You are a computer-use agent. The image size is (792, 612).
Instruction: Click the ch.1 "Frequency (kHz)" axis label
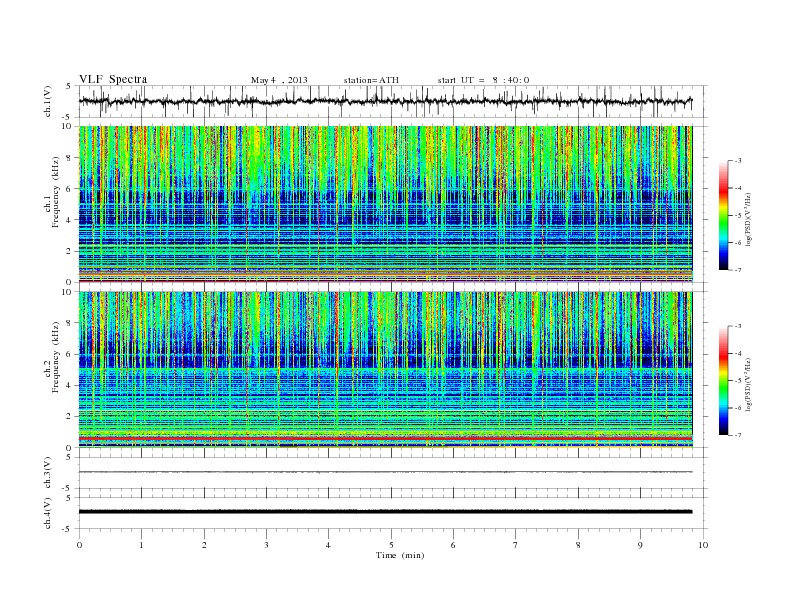click(x=56, y=192)
